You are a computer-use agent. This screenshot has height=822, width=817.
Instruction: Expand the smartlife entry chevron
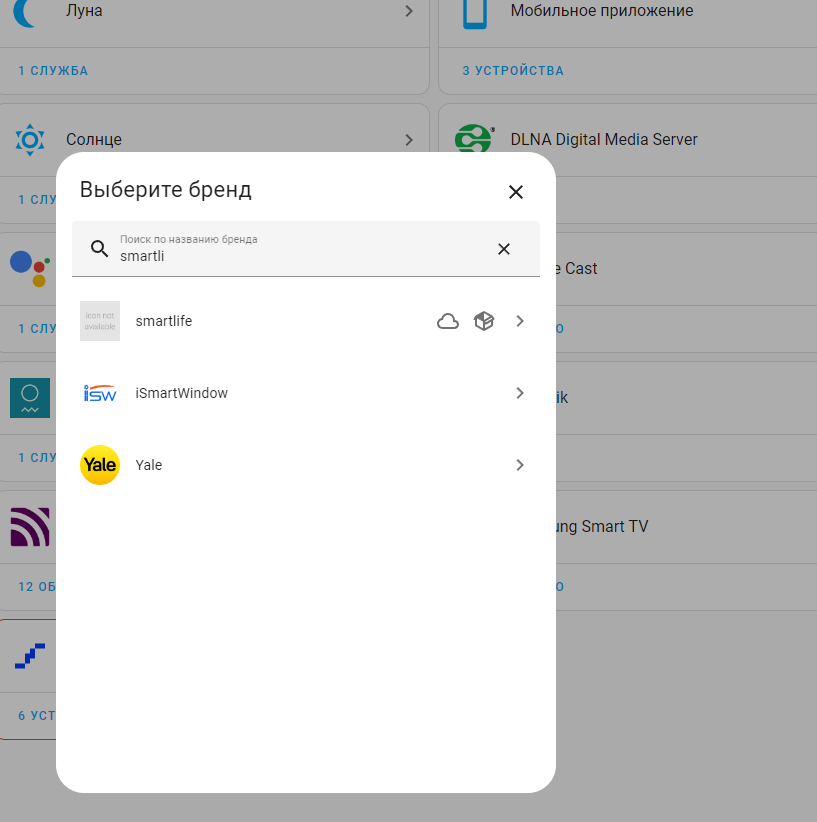point(520,321)
